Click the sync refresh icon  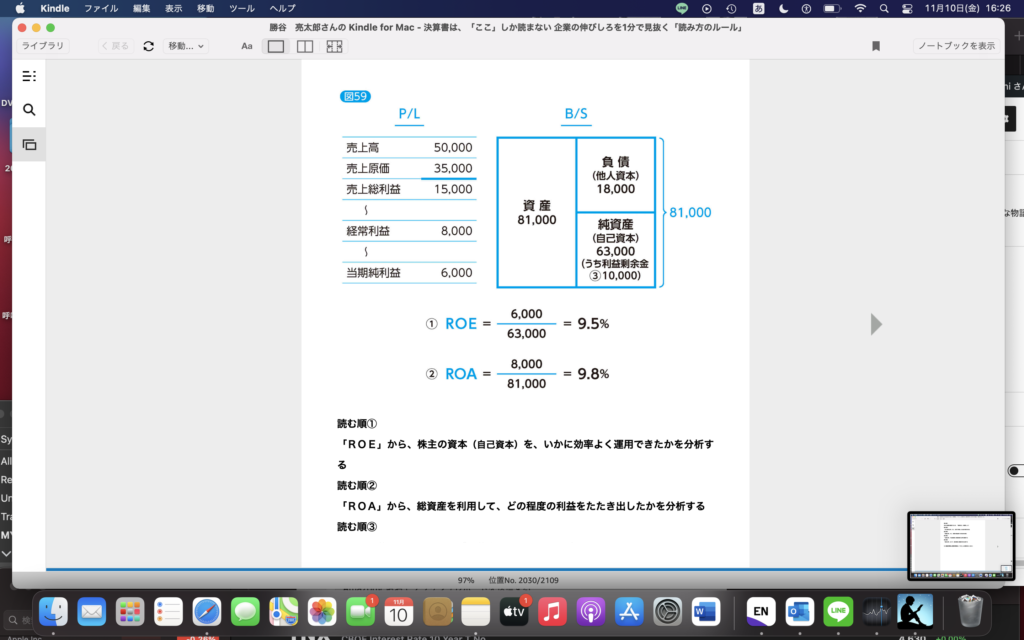pyautogui.click(x=148, y=46)
